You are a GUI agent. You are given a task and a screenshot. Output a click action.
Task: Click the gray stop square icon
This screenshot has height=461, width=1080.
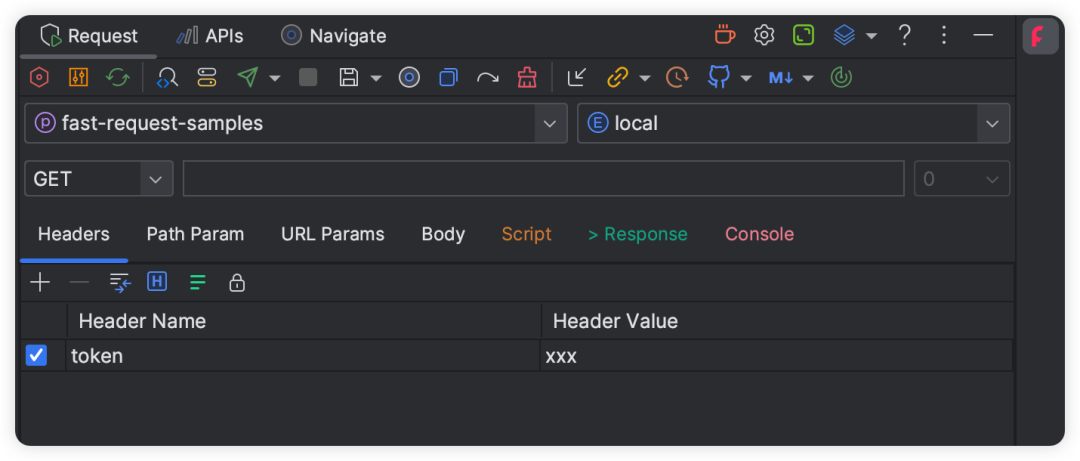(x=308, y=78)
